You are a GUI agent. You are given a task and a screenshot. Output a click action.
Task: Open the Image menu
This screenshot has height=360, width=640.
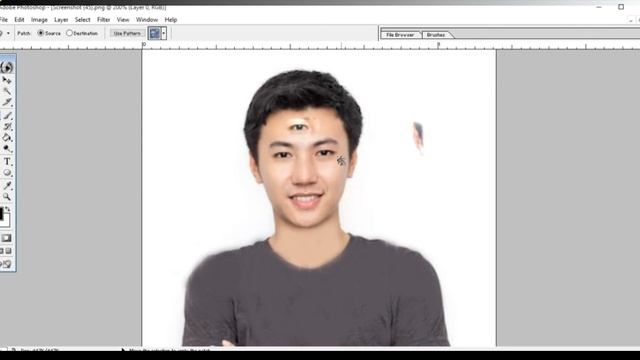click(x=39, y=20)
